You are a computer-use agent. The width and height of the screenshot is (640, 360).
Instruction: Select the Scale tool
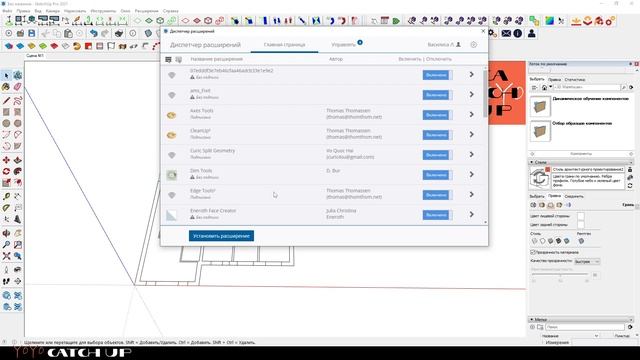[6, 183]
